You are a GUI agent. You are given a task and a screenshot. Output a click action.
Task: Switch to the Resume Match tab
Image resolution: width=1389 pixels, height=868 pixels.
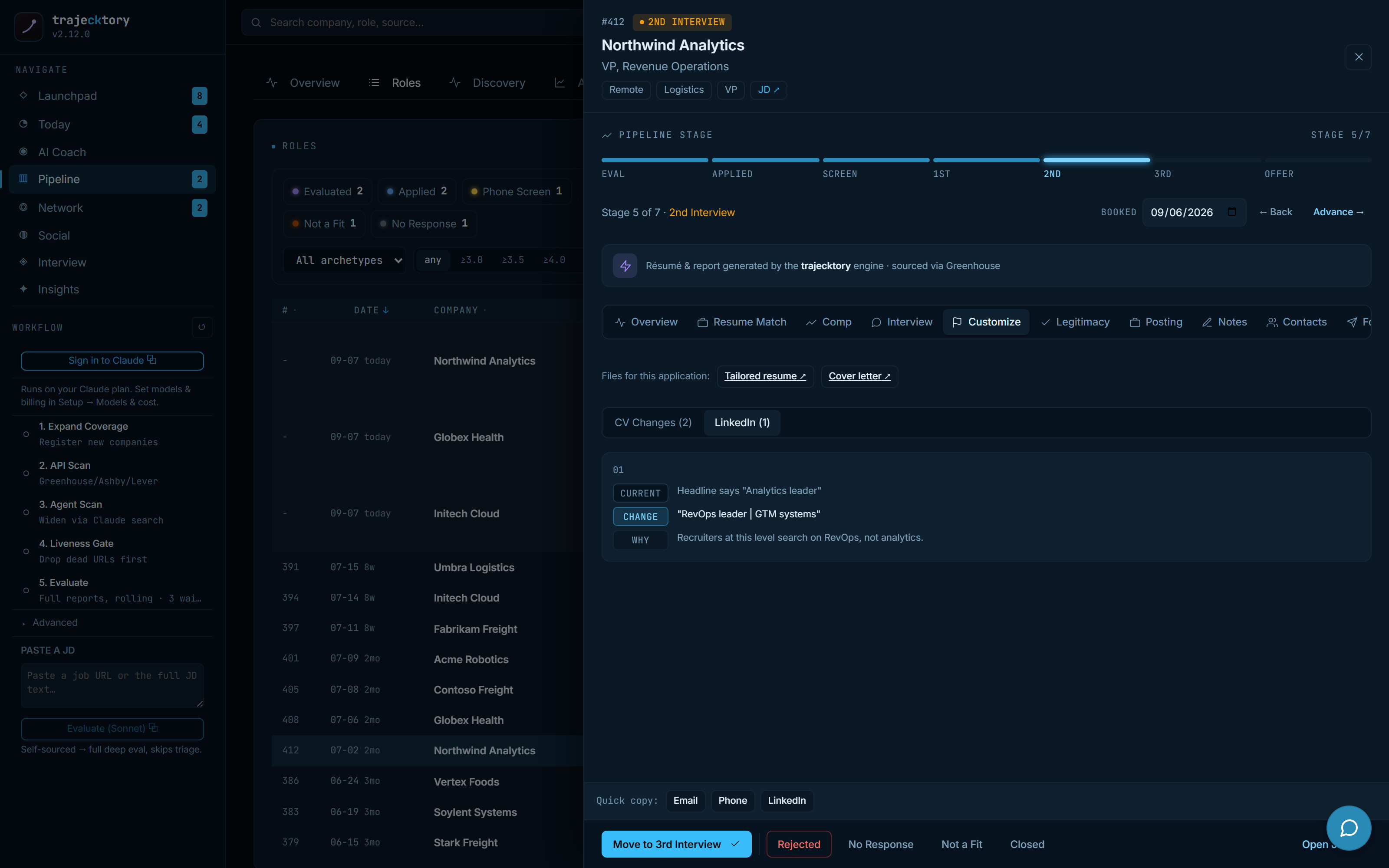point(741,322)
